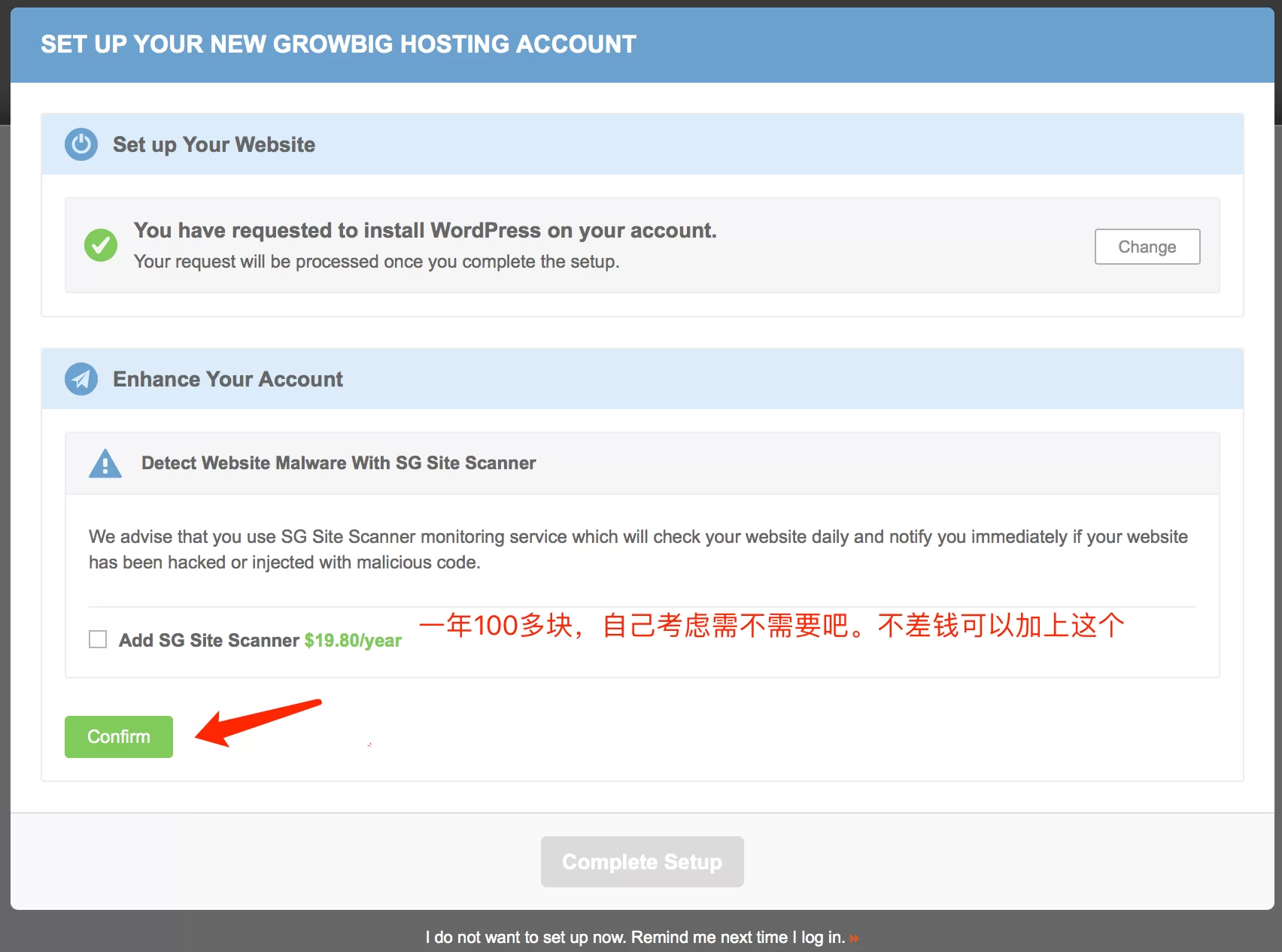The height and width of the screenshot is (952, 1282).
Task: Click 'Your request will be processed' text
Action: pyautogui.click(x=377, y=262)
